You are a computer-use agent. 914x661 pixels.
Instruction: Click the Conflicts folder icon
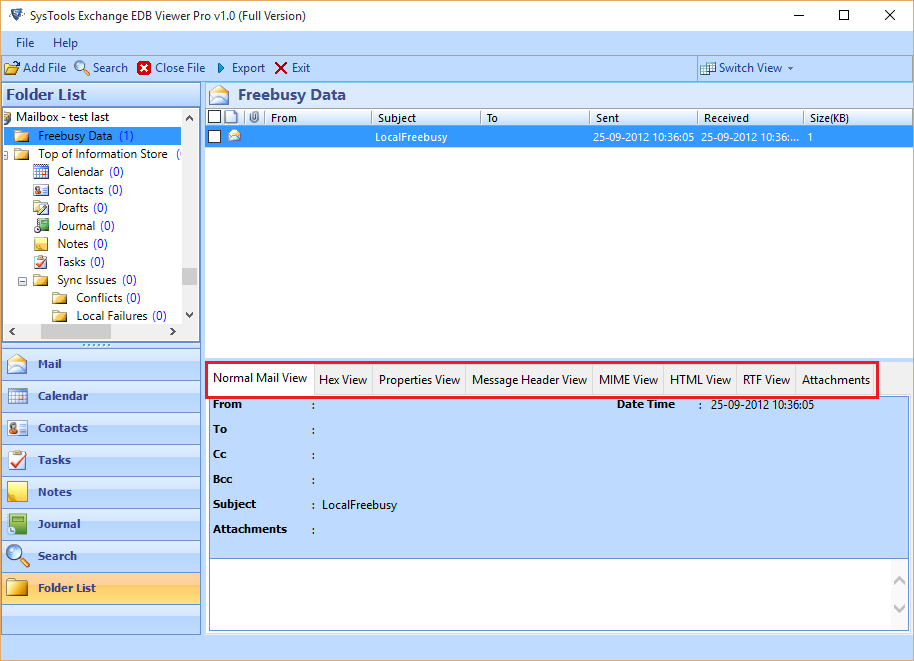[59, 298]
